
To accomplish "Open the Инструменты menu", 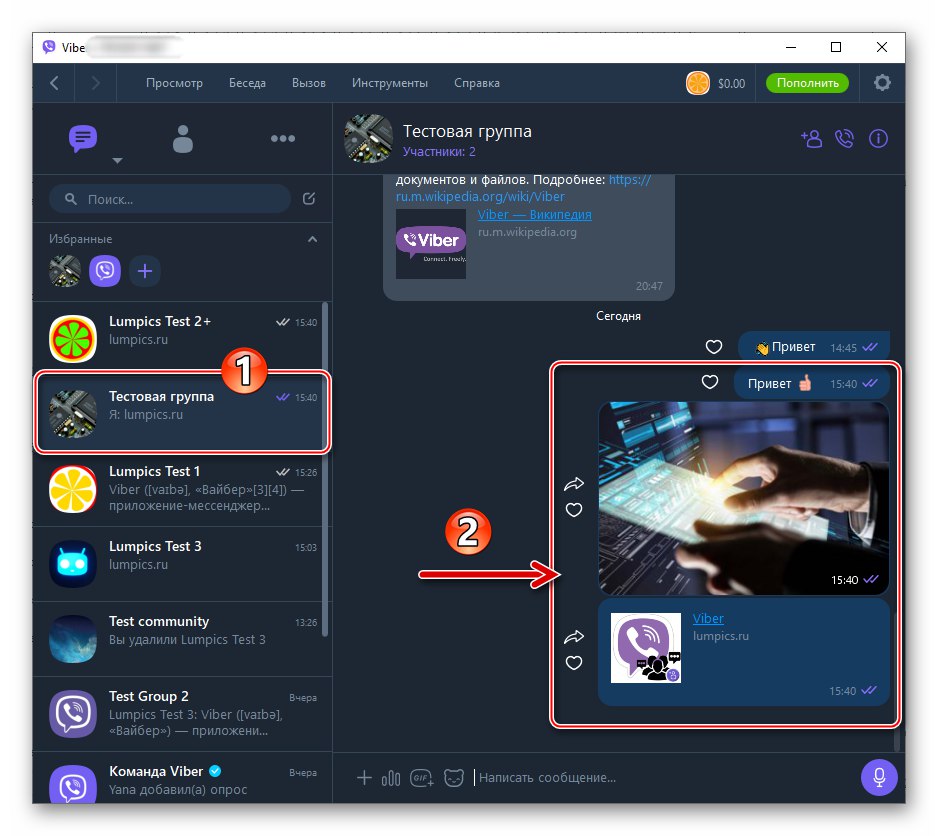I will [x=390, y=83].
